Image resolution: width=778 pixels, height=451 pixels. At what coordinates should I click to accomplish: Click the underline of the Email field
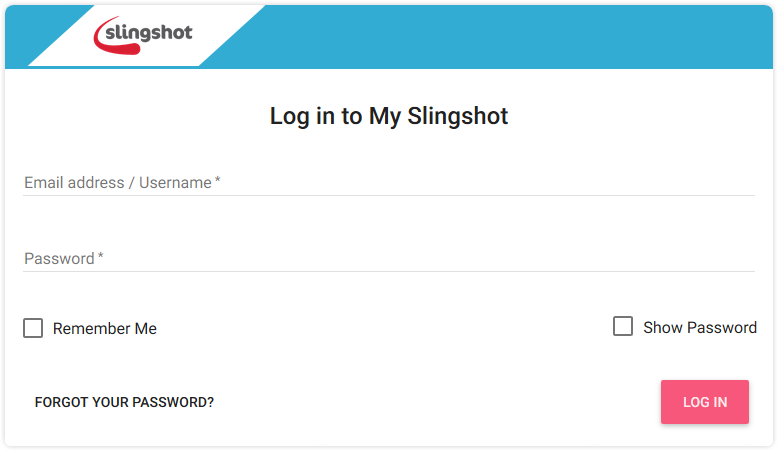pyautogui.click(x=389, y=195)
